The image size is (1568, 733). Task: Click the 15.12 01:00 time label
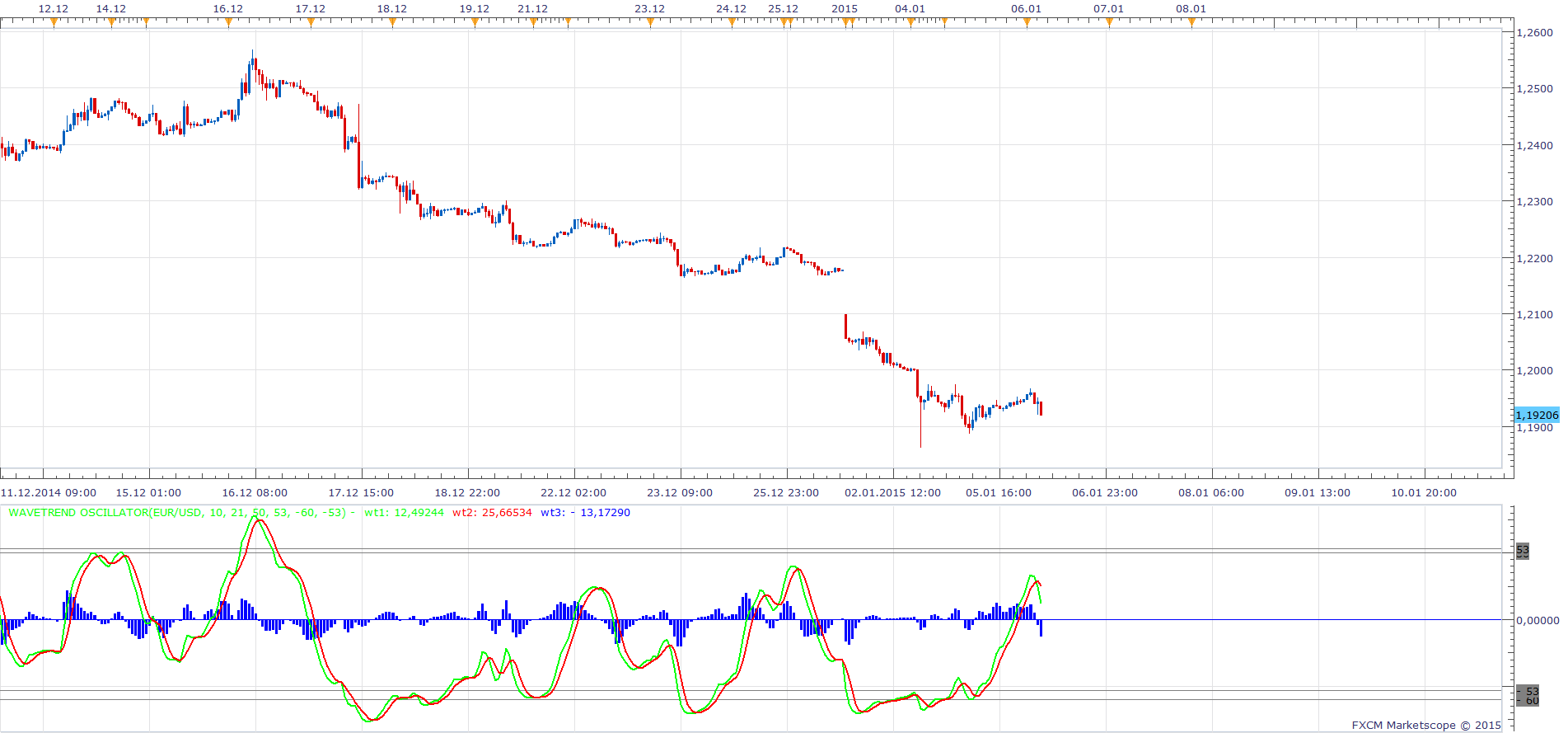pos(148,493)
